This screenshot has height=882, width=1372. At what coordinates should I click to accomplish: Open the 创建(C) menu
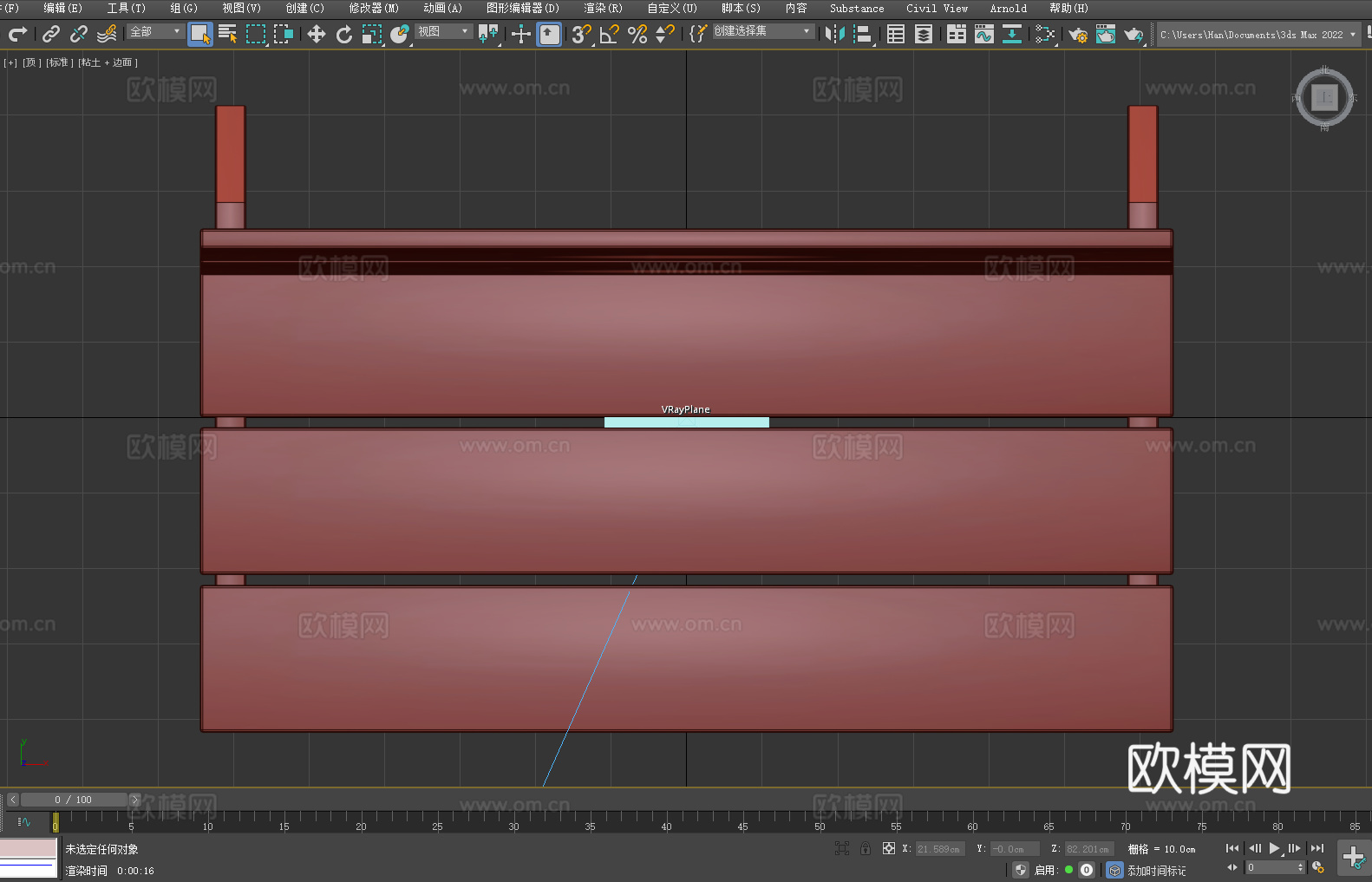point(305,8)
